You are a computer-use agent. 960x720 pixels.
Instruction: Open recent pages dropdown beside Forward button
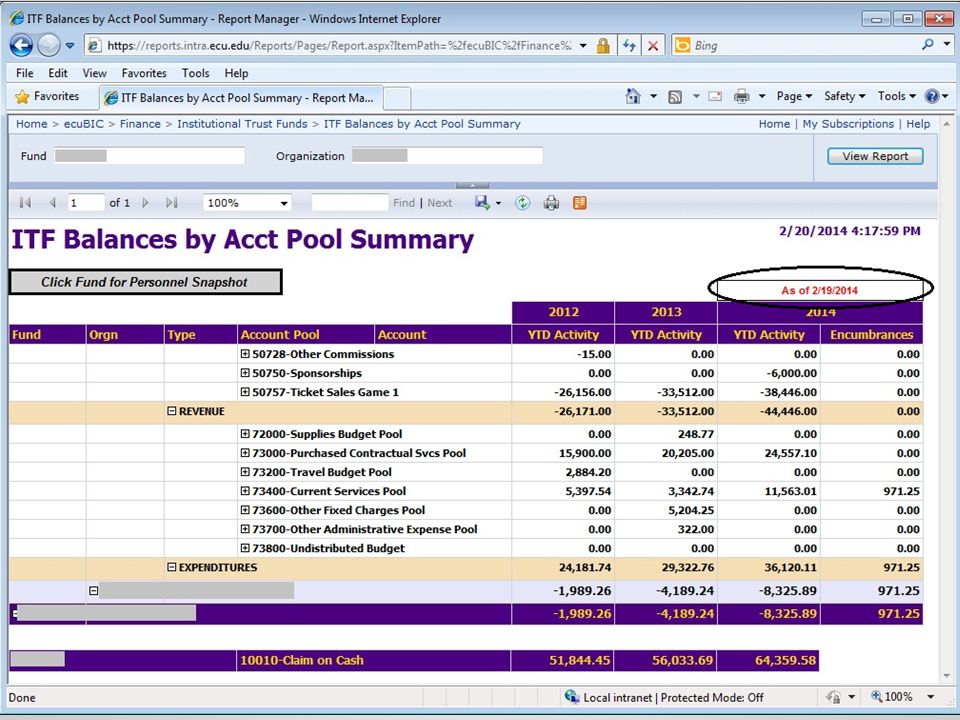tap(70, 46)
